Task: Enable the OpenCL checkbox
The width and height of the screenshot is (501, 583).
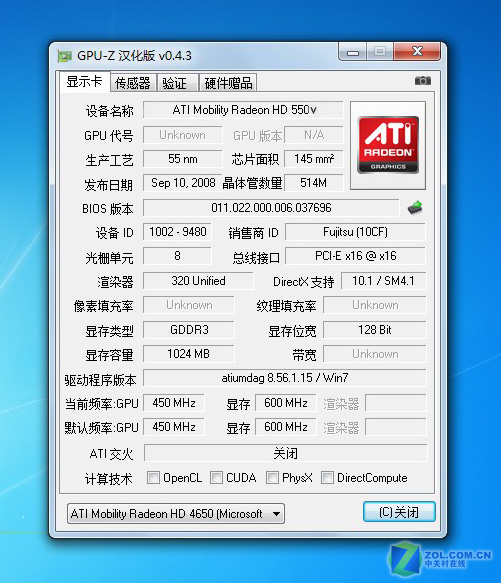Action: 153,477
